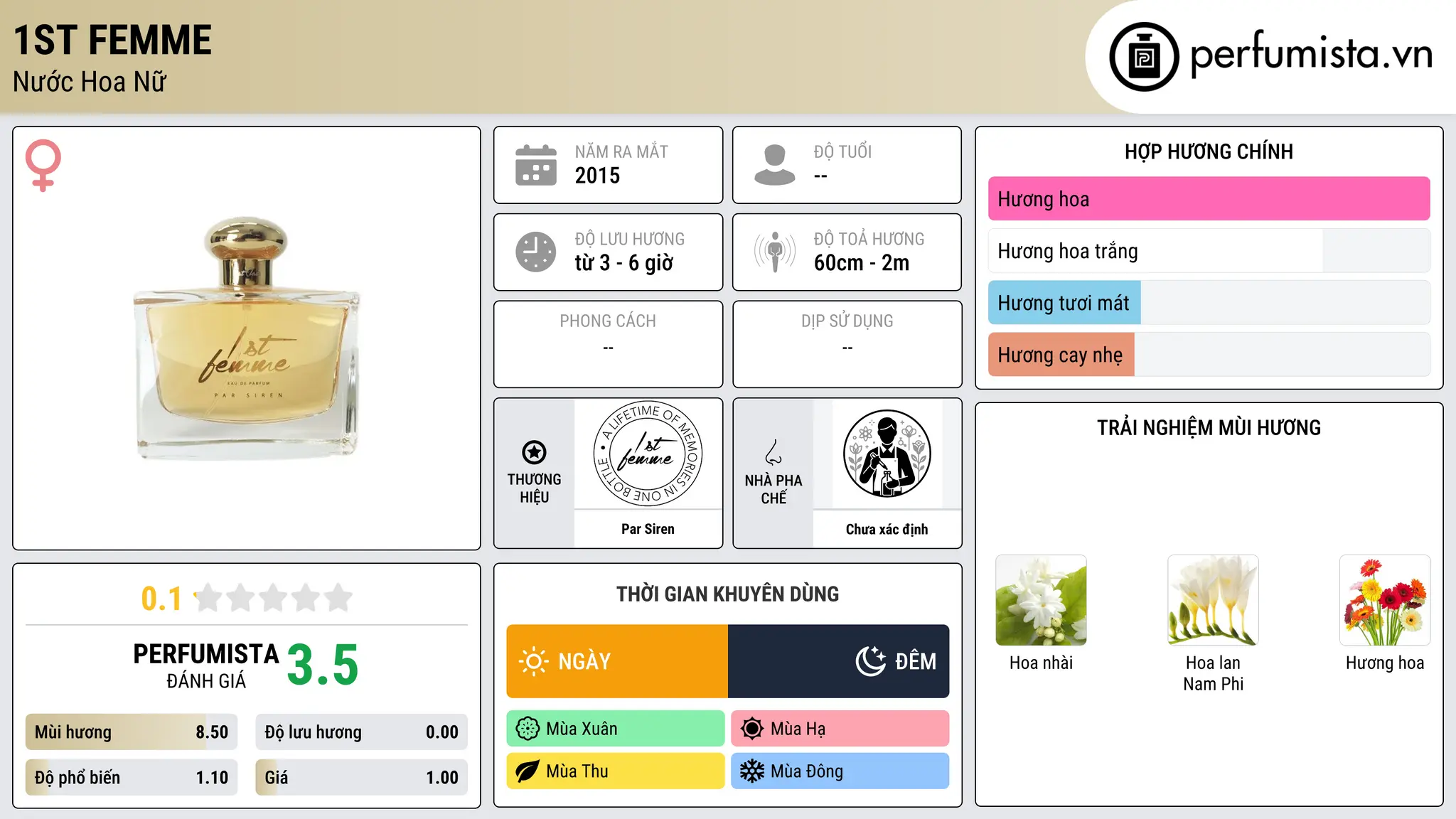Click the Hương tươi mát blue accord bar
The height and width of the screenshot is (819, 1456).
click(x=1209, y=303)
